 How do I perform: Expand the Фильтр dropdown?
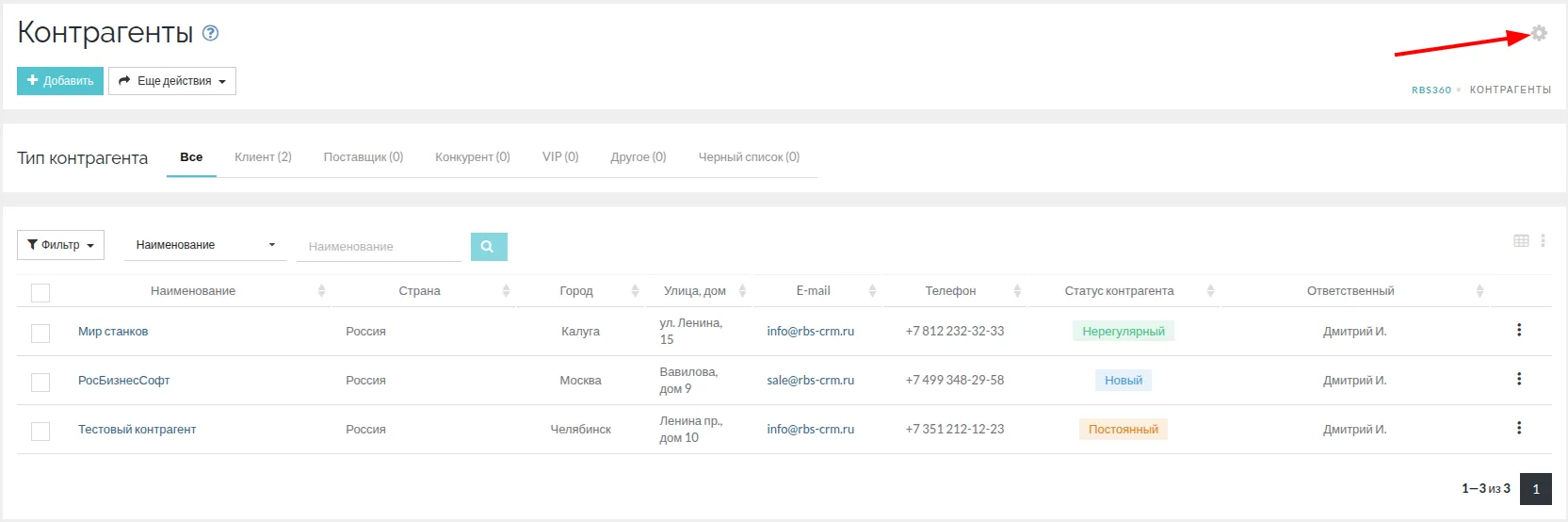click(x=60, y=245)
